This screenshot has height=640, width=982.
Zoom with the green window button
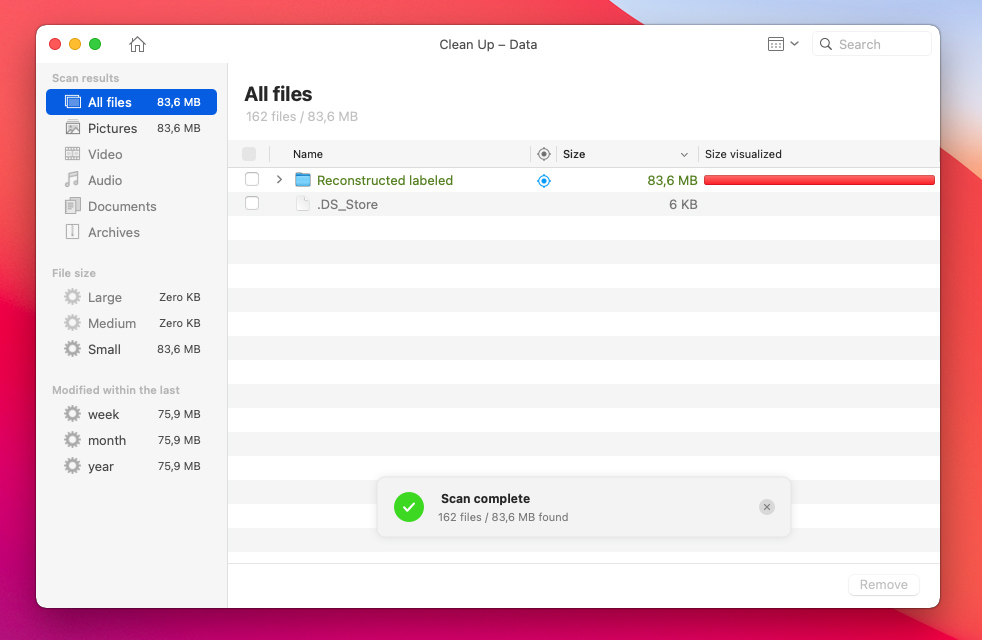point(95,44)
